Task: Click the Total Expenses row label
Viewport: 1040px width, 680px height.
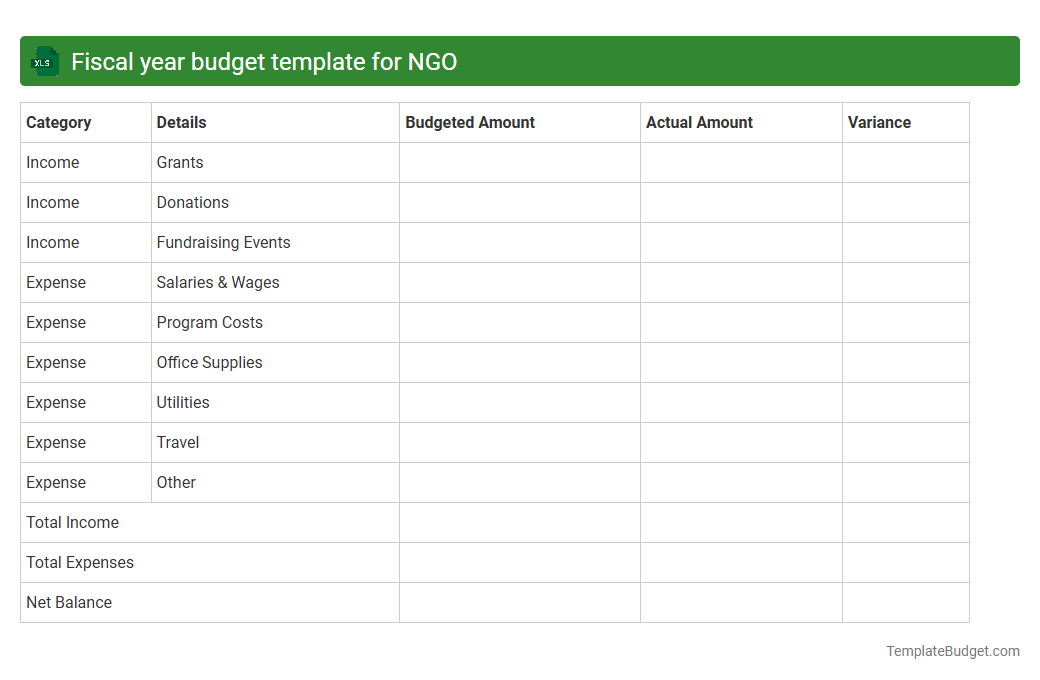Action: pyautogui.click(x=80, y=562)
